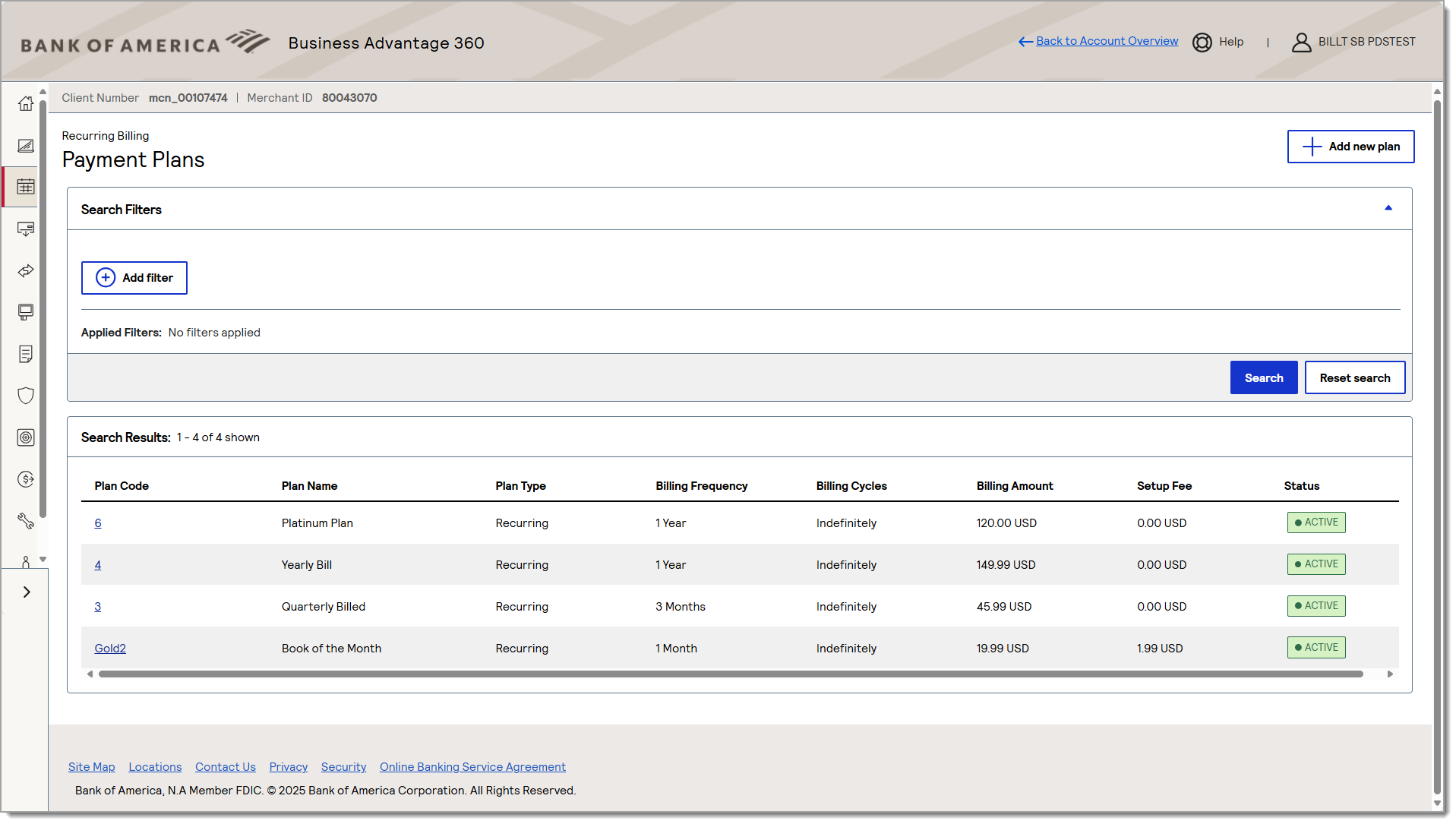1456x824 pixels.
Task: Click the Add filter button
Action: coord(134,278)
